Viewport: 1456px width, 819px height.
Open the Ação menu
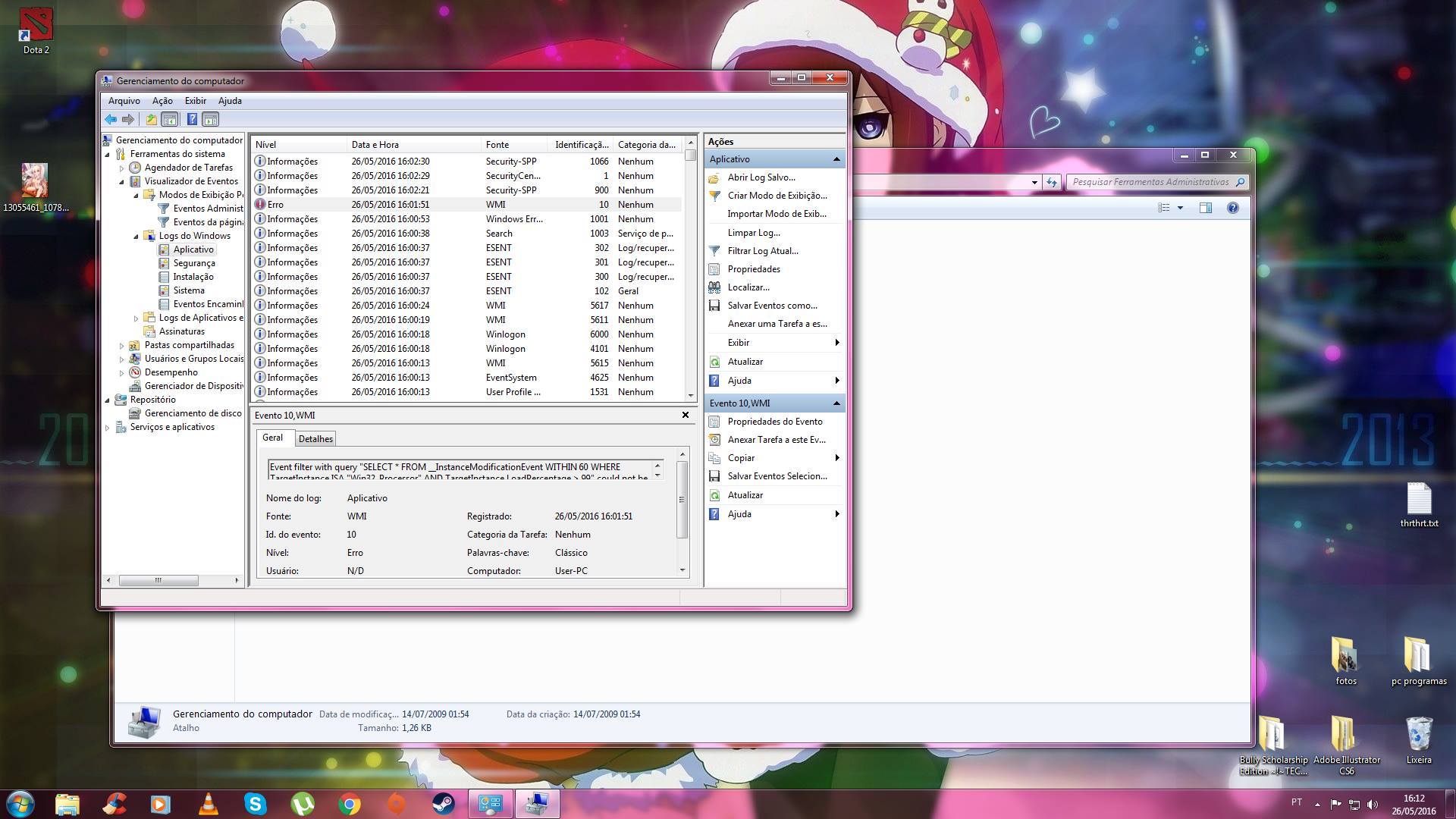point(162,100)
